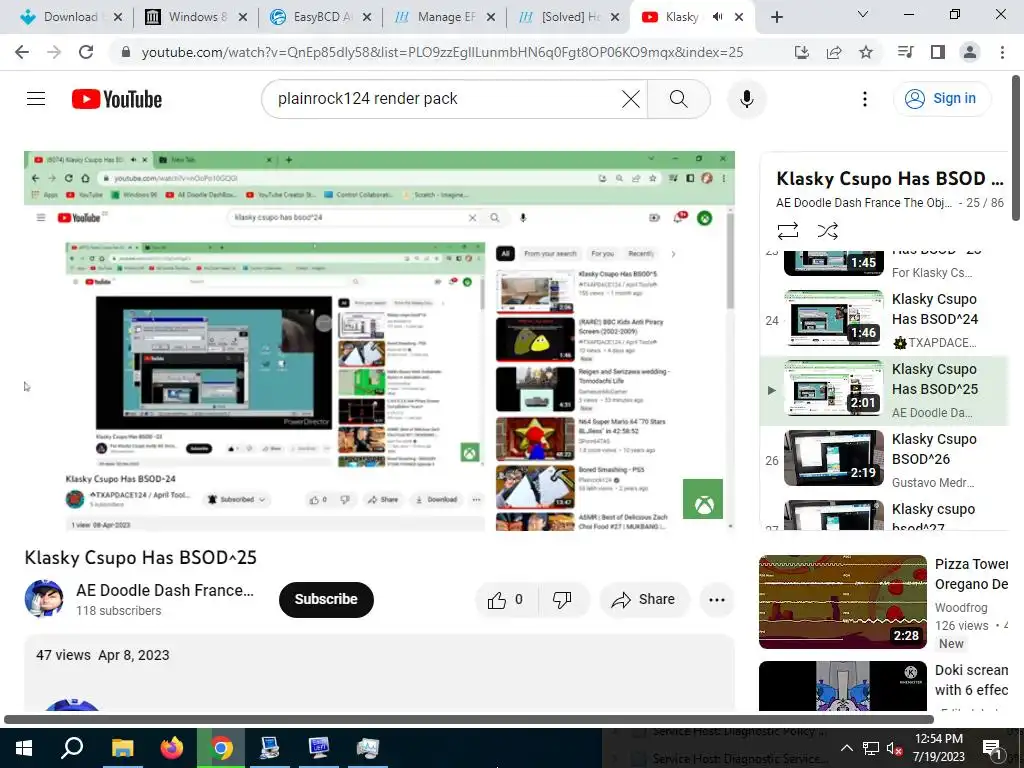Viewport: 1024px width, 768px height.
Task: Mute the Klasky tab via speaker icon
Action: 718,17
